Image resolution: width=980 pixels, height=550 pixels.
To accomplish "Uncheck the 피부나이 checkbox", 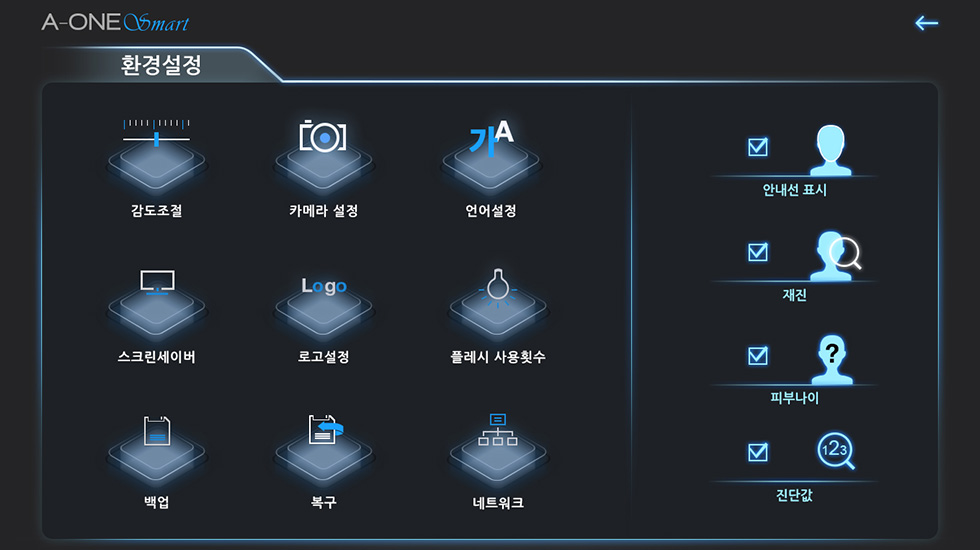I will click(758, 356).
